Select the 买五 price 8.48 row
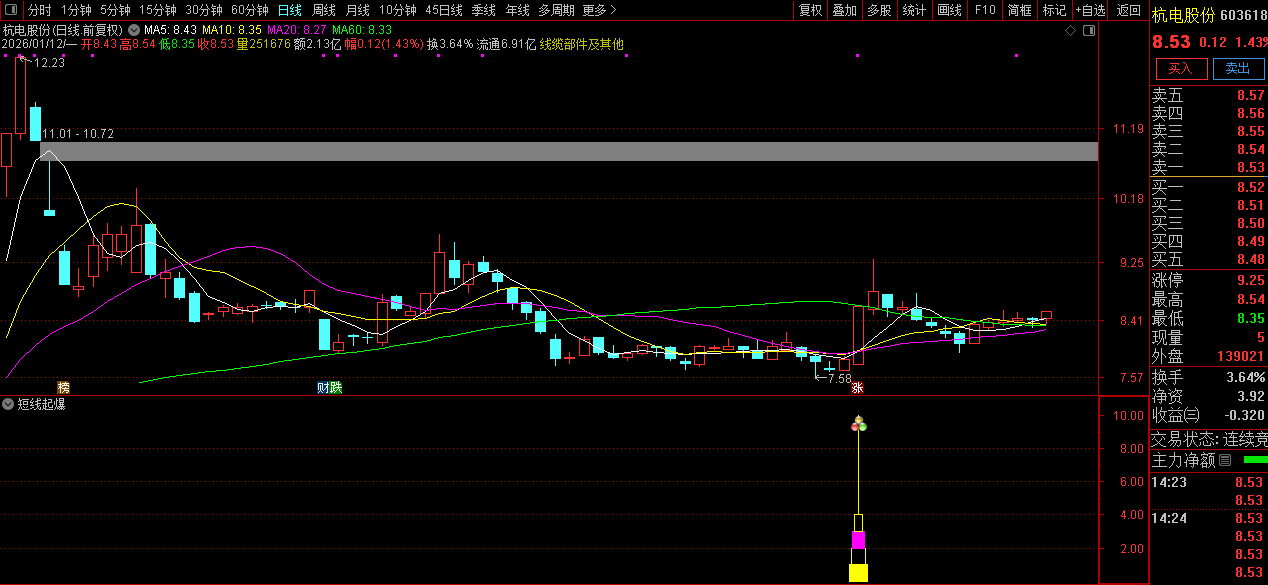 1208,259
